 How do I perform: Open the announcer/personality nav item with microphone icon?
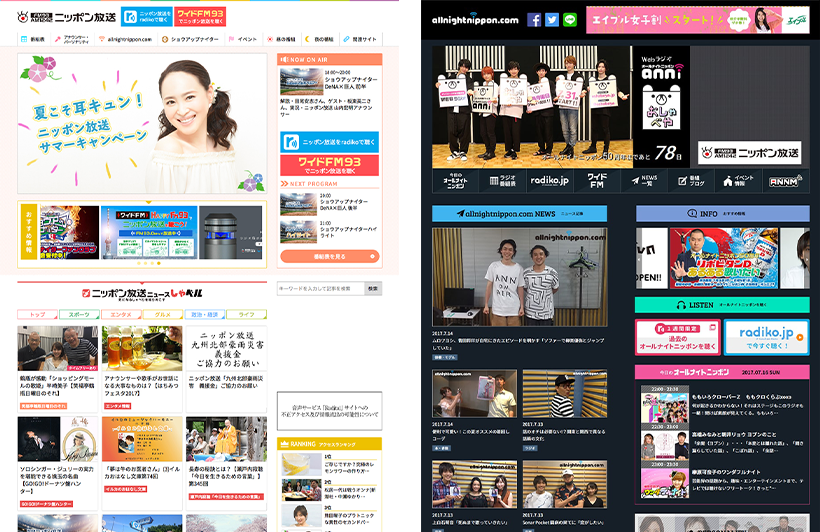click(73, 39)
